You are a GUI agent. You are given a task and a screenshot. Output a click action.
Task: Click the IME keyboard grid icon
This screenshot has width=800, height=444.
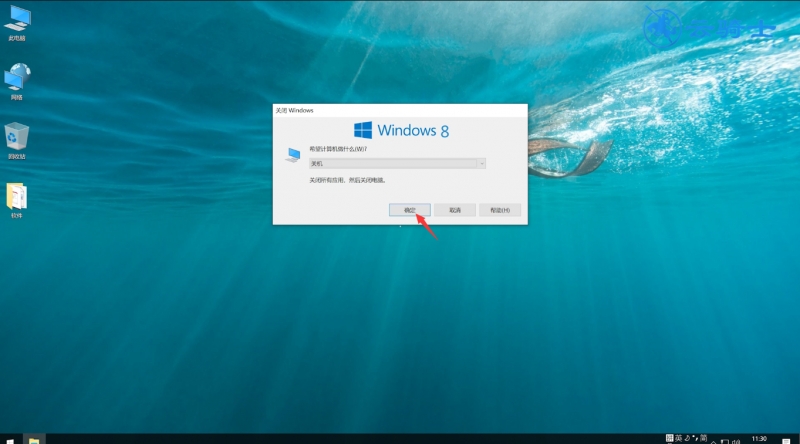(669, 438)
